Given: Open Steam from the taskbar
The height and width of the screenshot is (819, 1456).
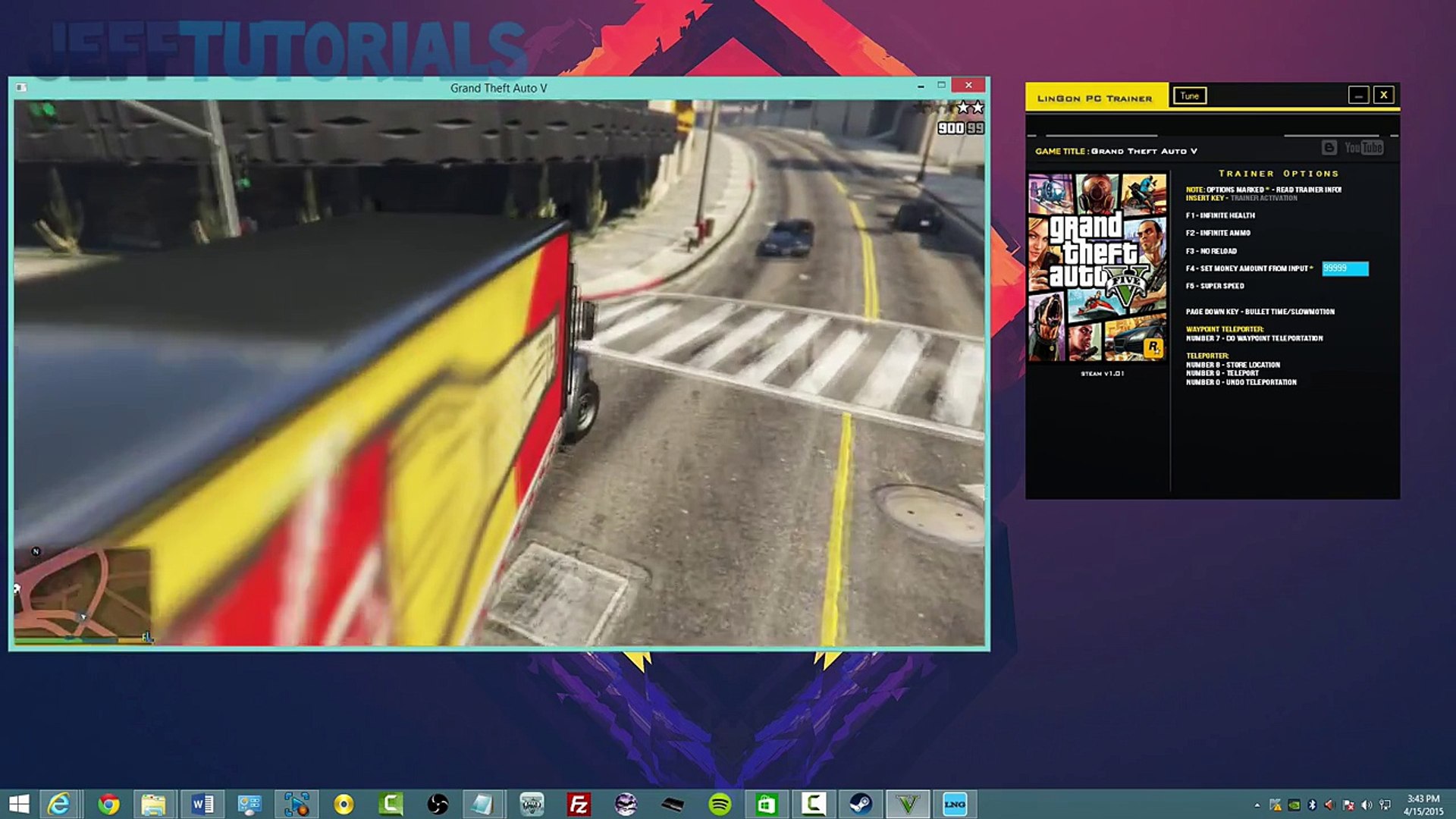Looking at the screenshot, I should (x=860, y=804).
